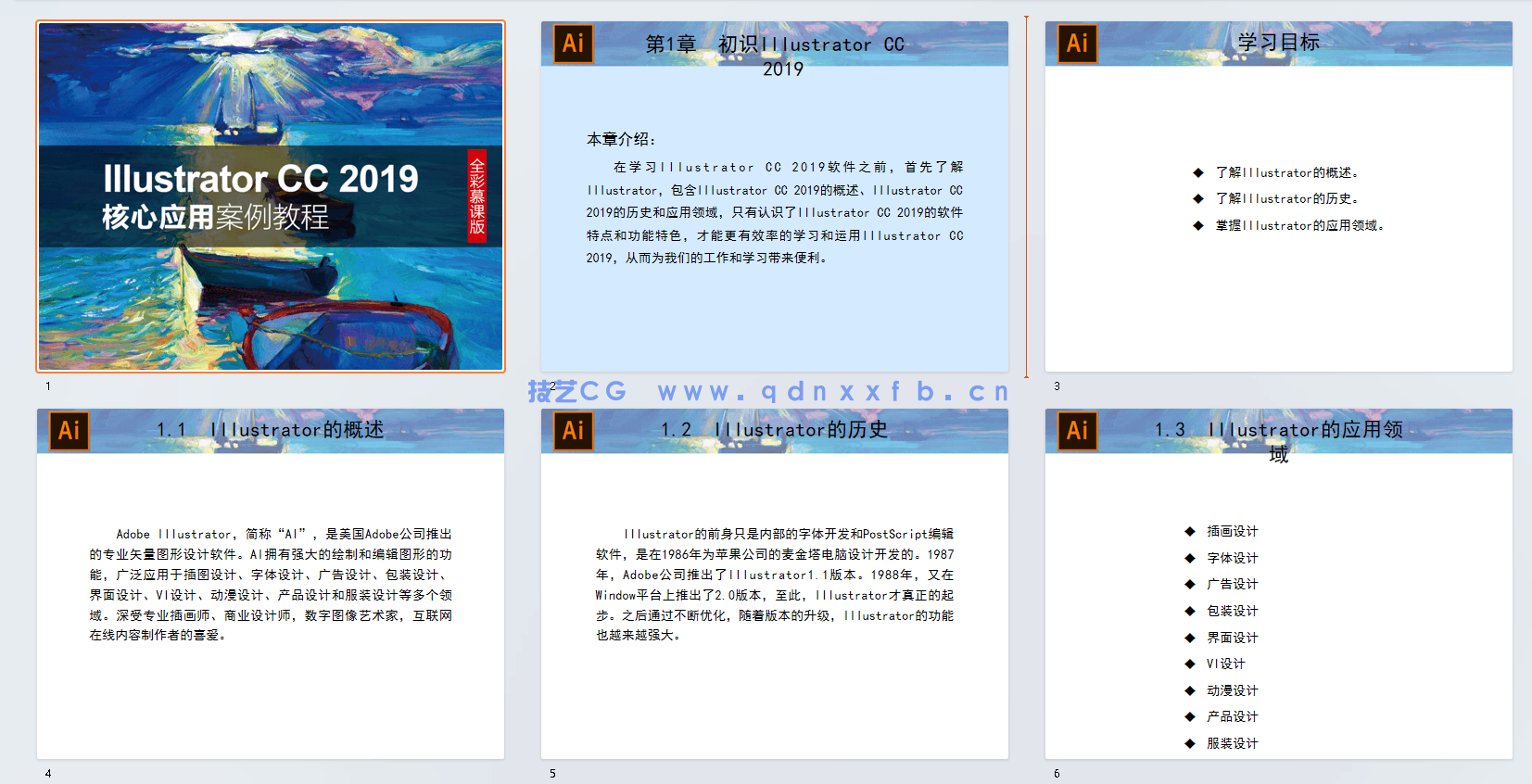The height and width of the screenshot is (784, 1532).
Task: Click subtitle '核心应用案例教程' on slide 1
Action: (x=216, y=217)
